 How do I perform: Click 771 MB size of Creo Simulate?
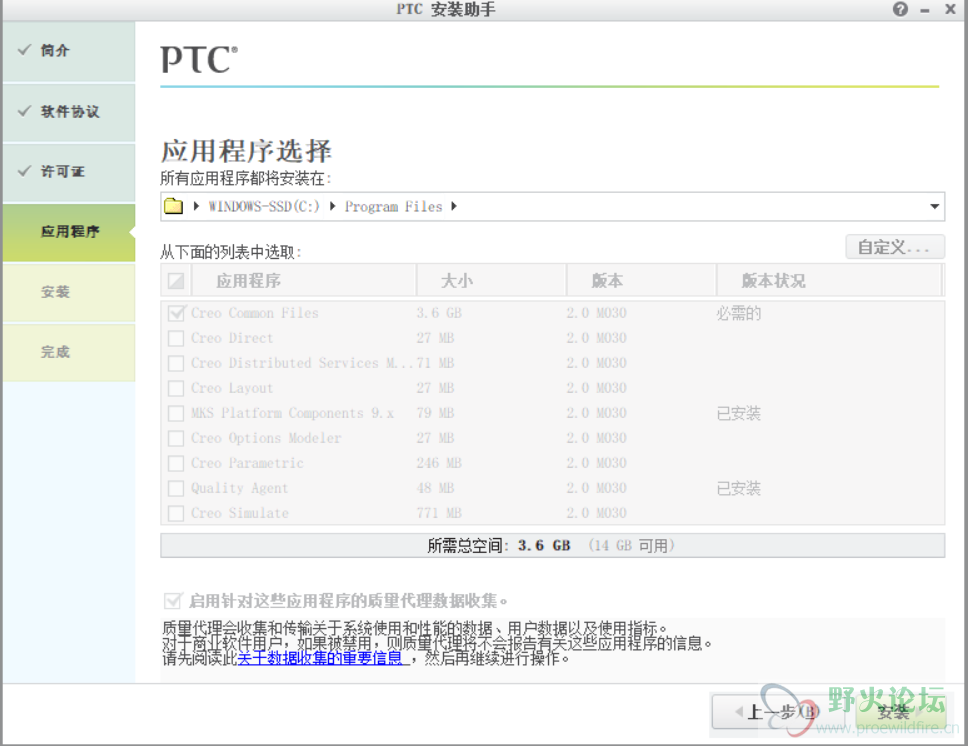tap(439, 513)
